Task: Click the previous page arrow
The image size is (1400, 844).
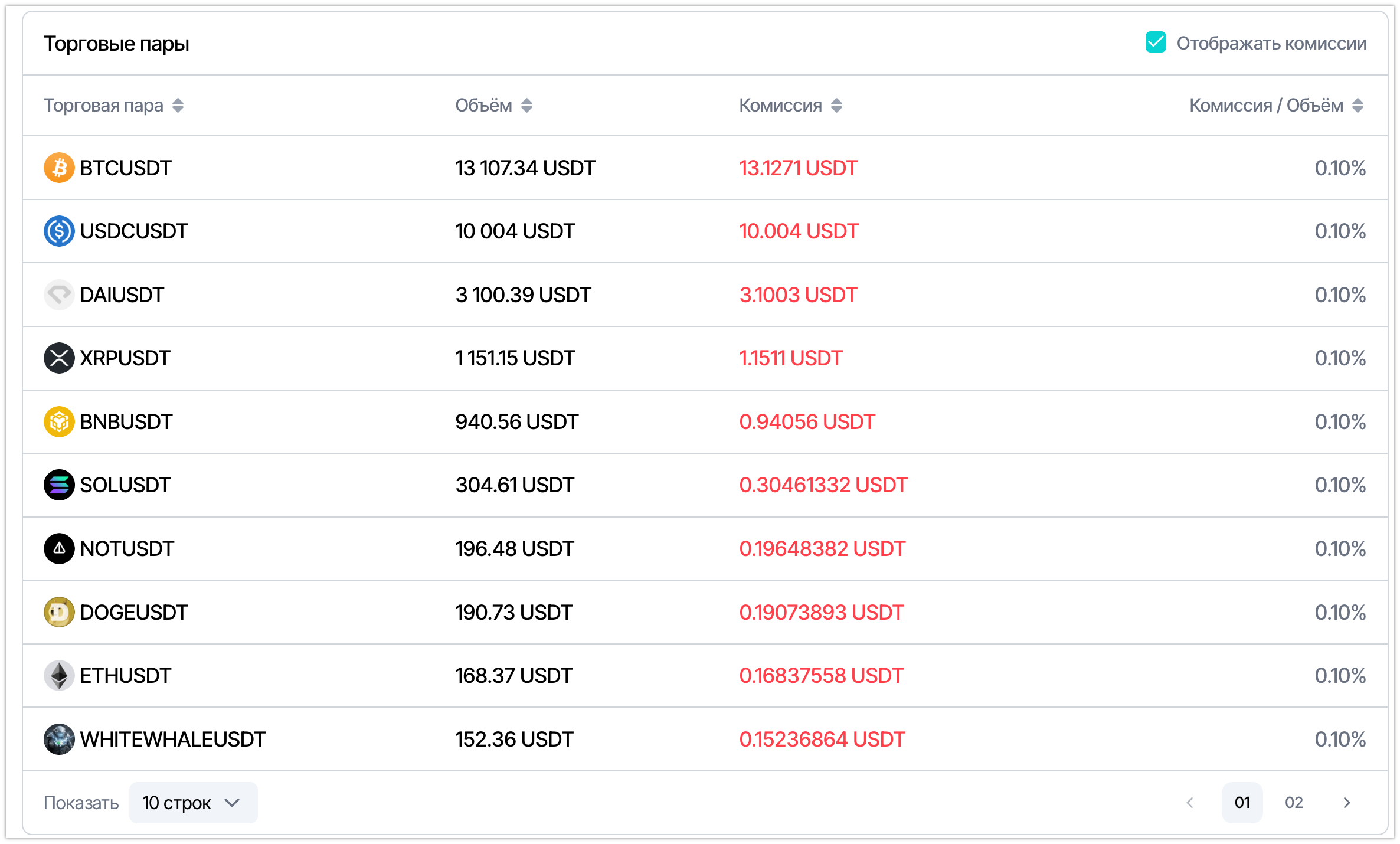Action: 1190,803
